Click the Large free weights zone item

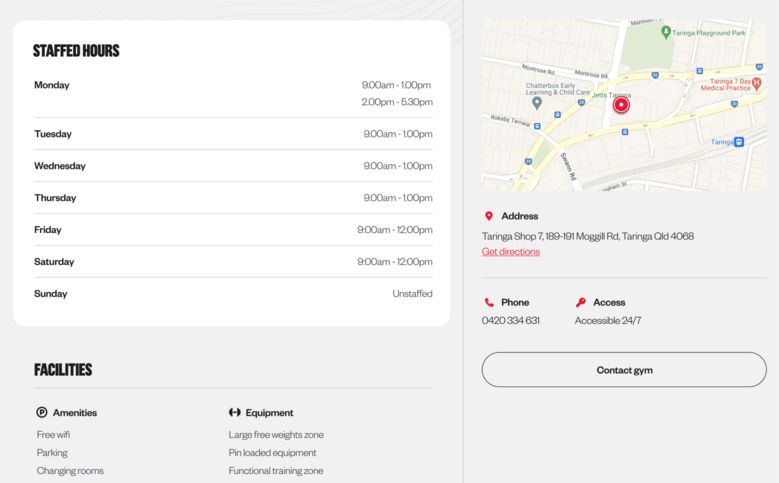[276, 434]
